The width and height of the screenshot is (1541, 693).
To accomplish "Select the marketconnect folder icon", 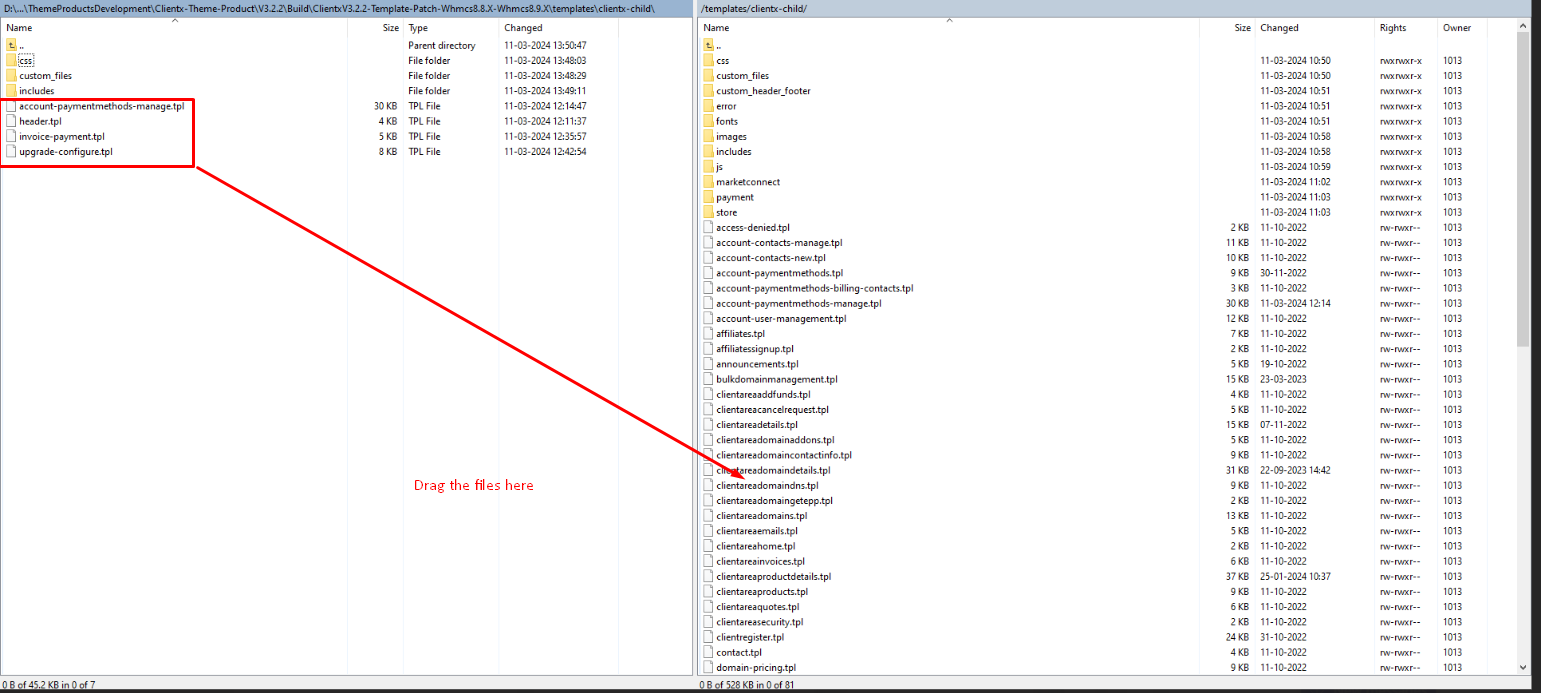I will (x=708, y=182).
